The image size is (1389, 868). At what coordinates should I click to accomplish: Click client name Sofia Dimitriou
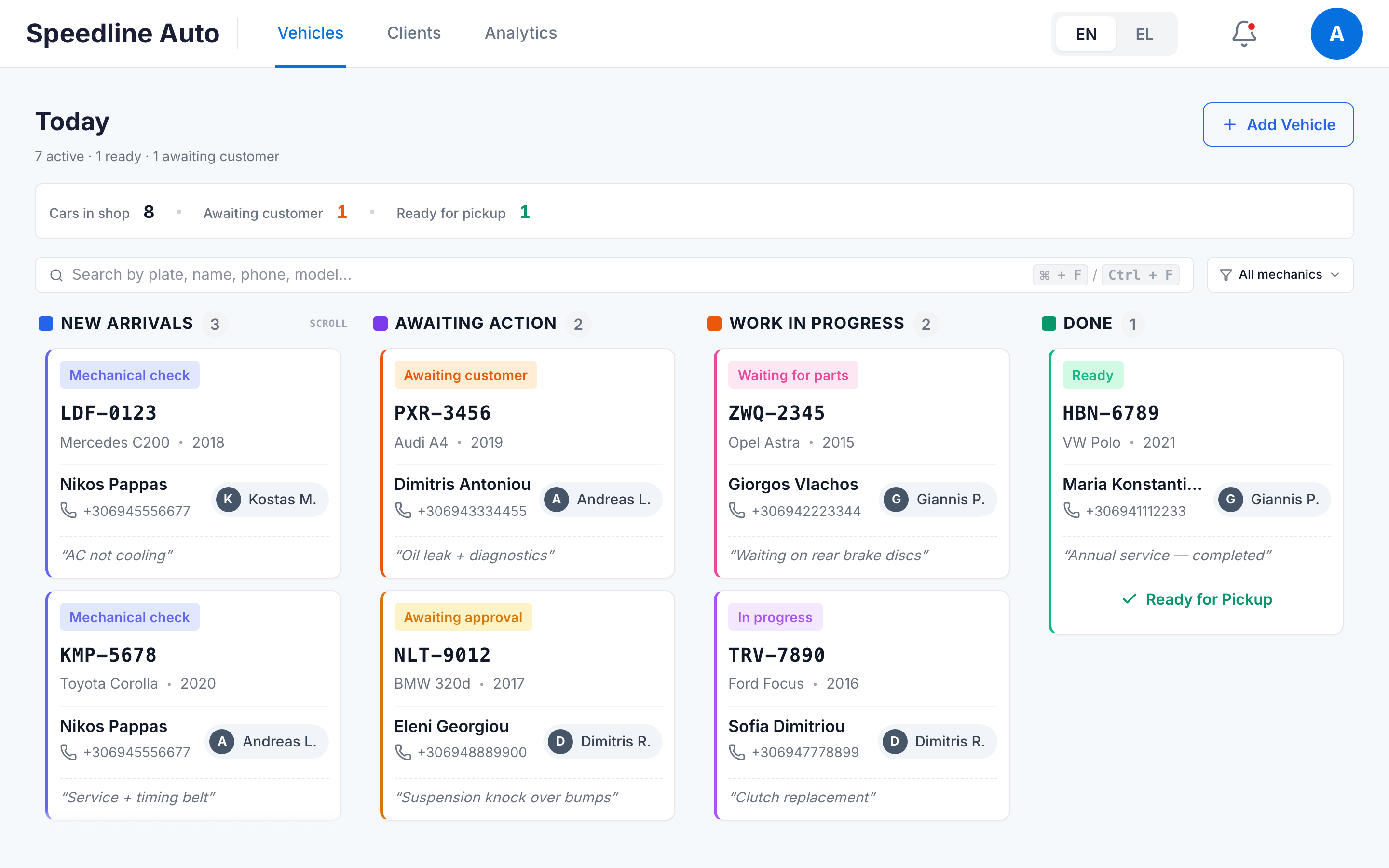(x=786, y=726)
